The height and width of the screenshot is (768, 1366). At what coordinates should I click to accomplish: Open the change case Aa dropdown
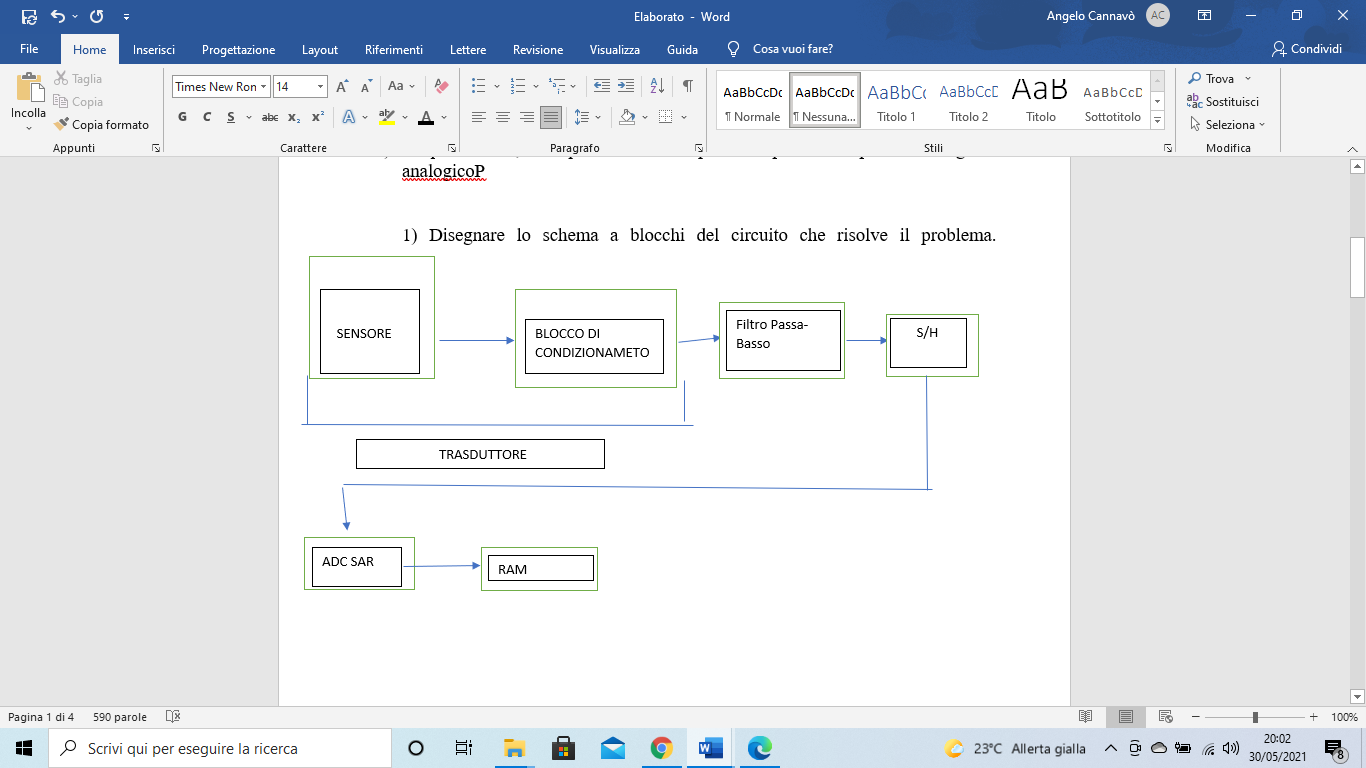click(401, 86)
